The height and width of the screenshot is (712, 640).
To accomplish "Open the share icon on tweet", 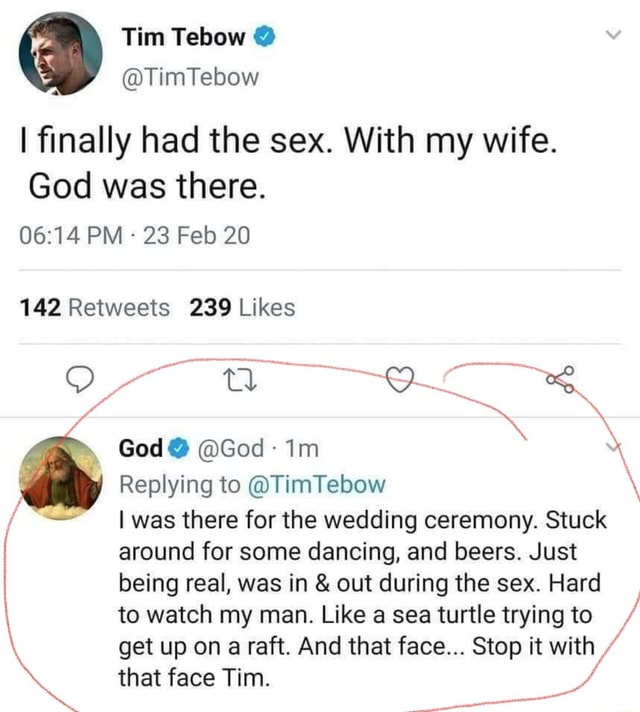I will point(560,379).
